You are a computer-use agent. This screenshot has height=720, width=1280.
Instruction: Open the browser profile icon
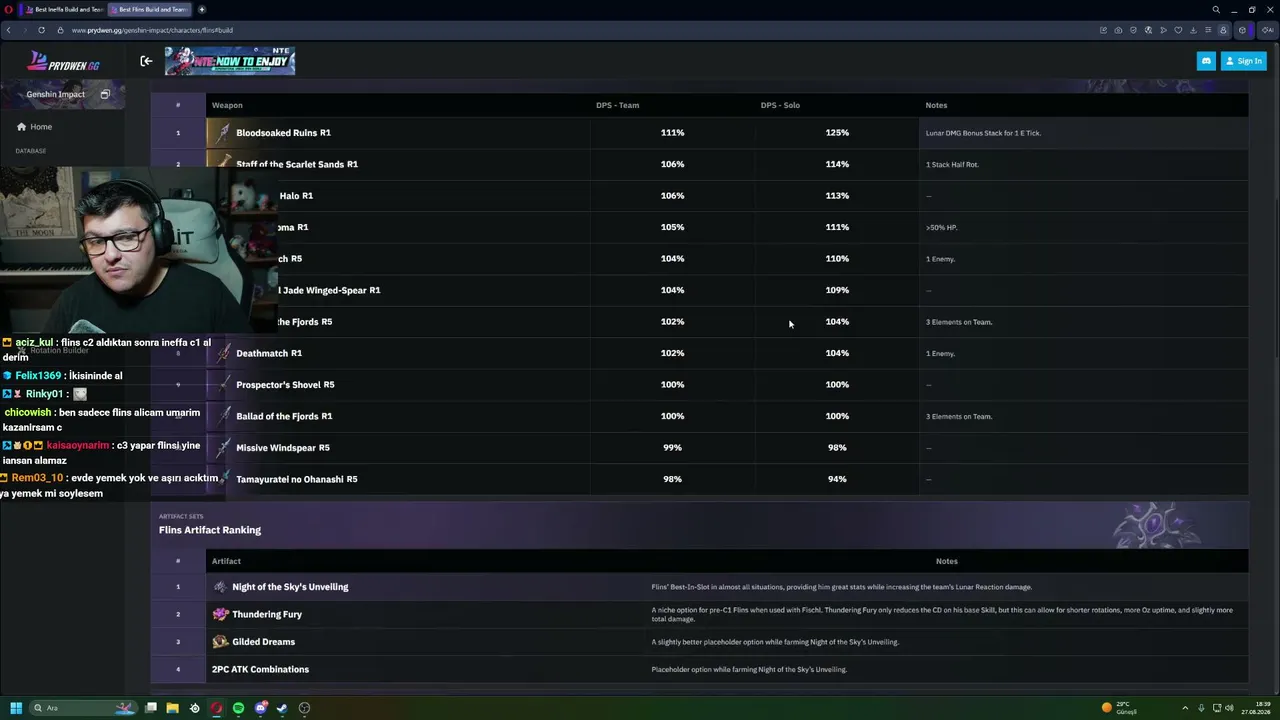click(1223, 30)
